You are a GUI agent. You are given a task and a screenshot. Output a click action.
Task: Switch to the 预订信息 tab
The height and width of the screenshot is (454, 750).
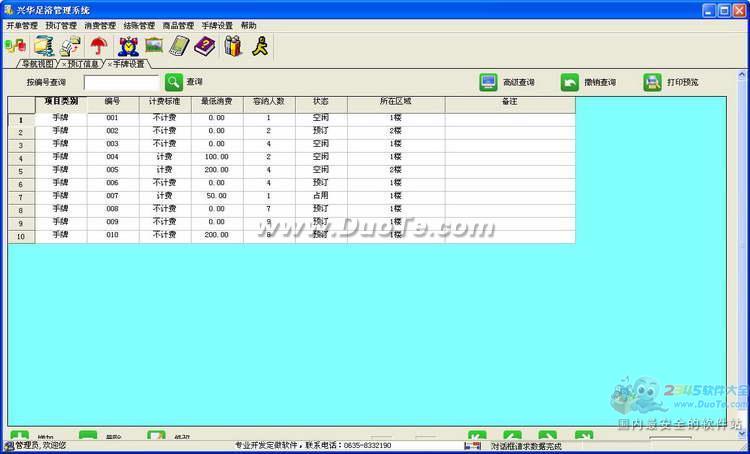tap(83, 63)
